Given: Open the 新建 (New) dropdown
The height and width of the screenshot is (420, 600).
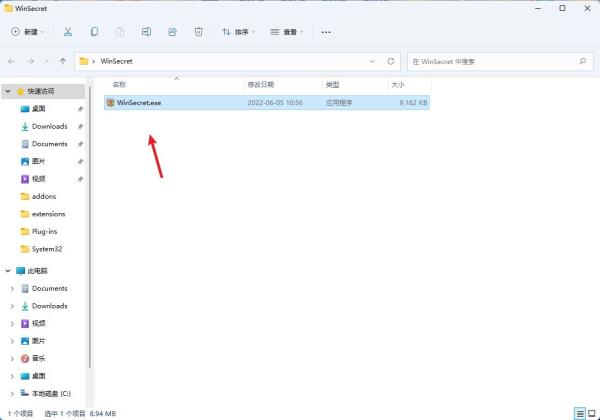Looking at the screenshot, I should [x=27, y=32].
